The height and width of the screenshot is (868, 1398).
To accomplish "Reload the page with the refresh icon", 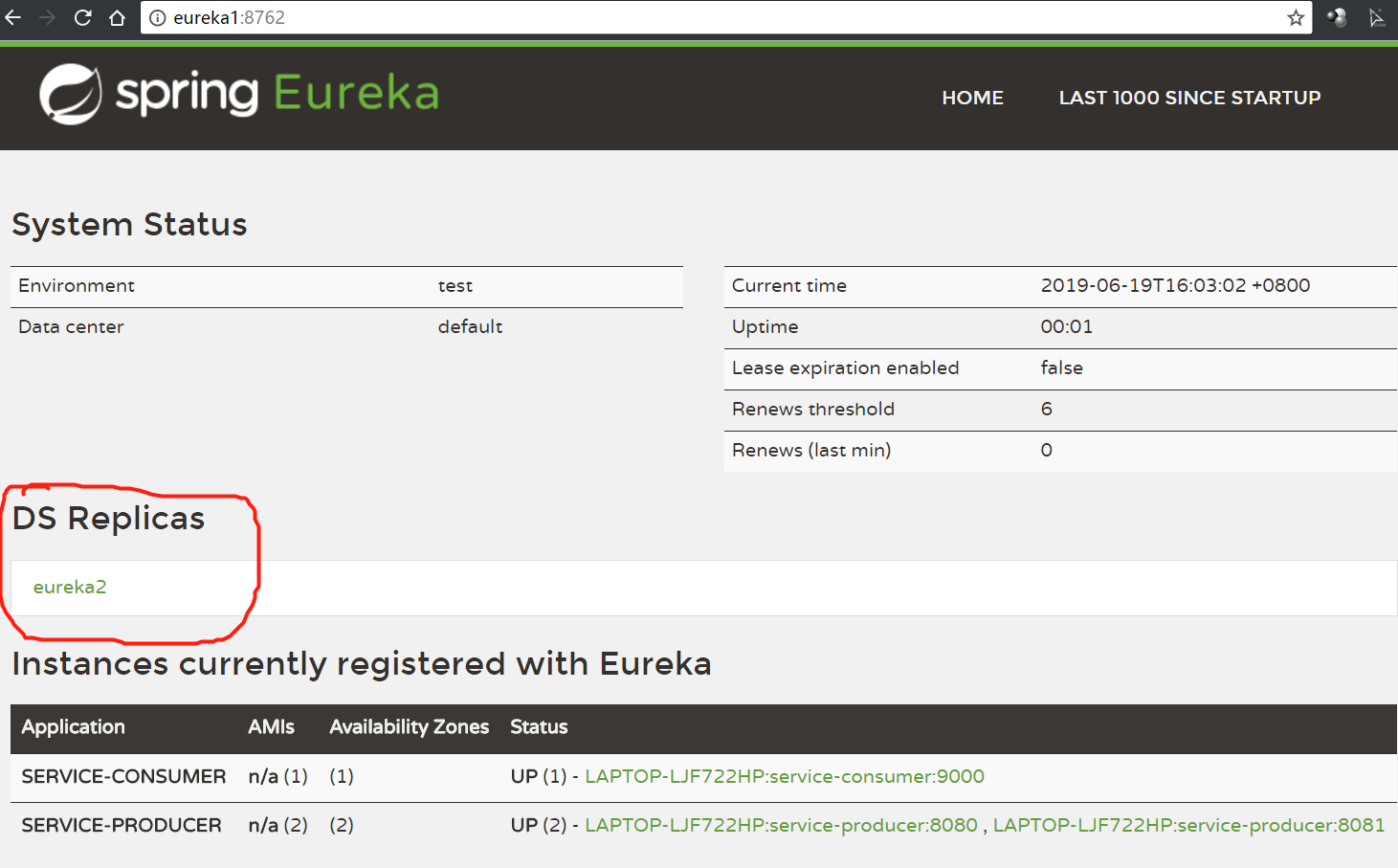I will [83, 17].
